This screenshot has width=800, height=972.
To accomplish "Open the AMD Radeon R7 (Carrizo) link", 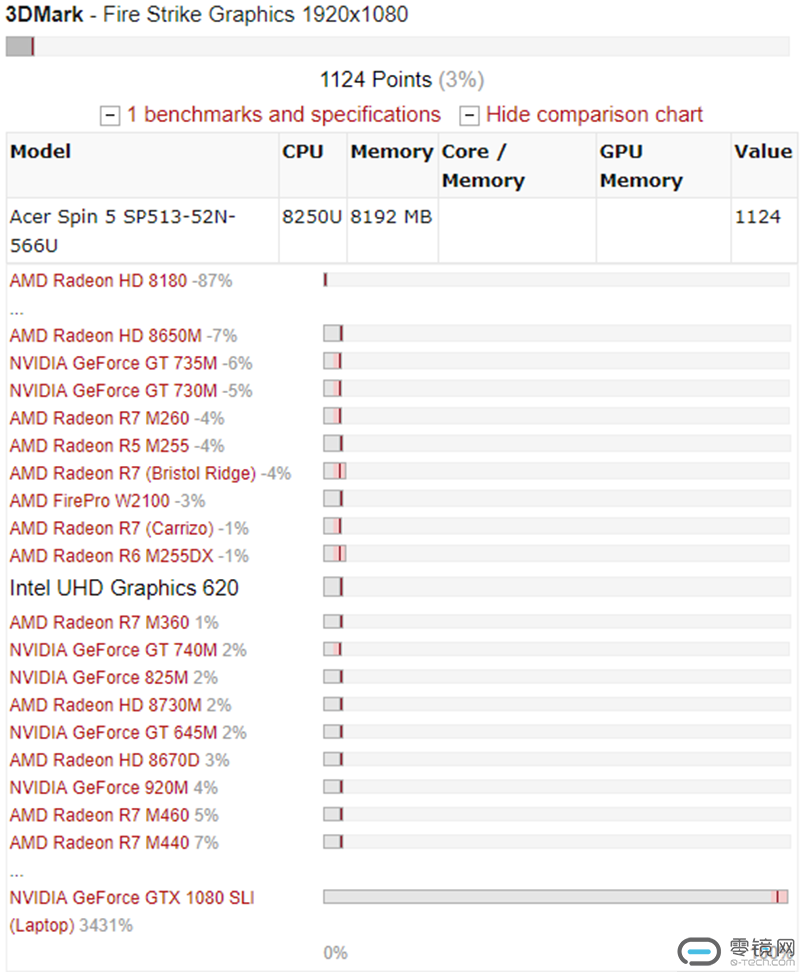I will click(112, 529).
